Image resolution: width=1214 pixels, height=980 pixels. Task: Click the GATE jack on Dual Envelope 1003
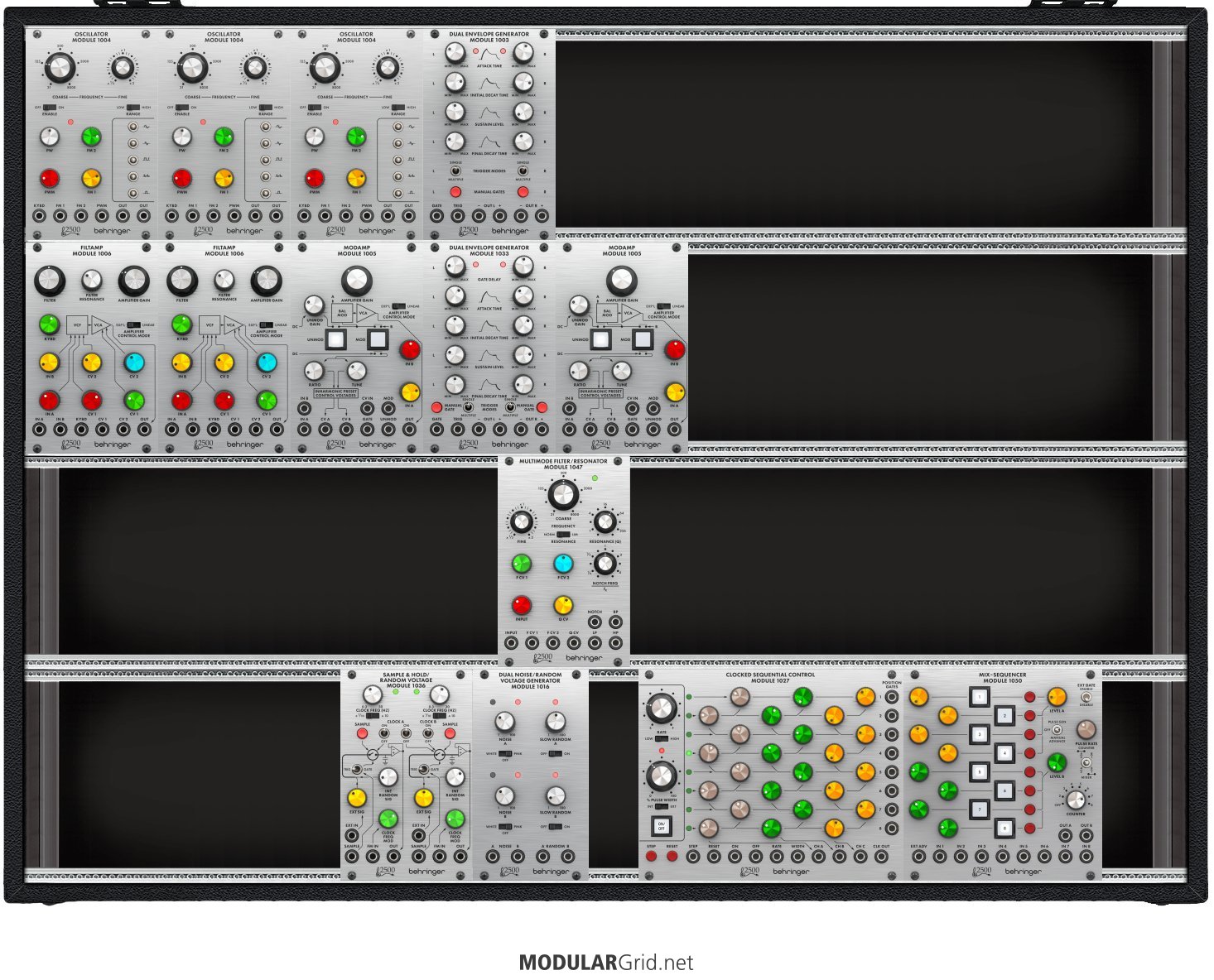tap(436, 216)
